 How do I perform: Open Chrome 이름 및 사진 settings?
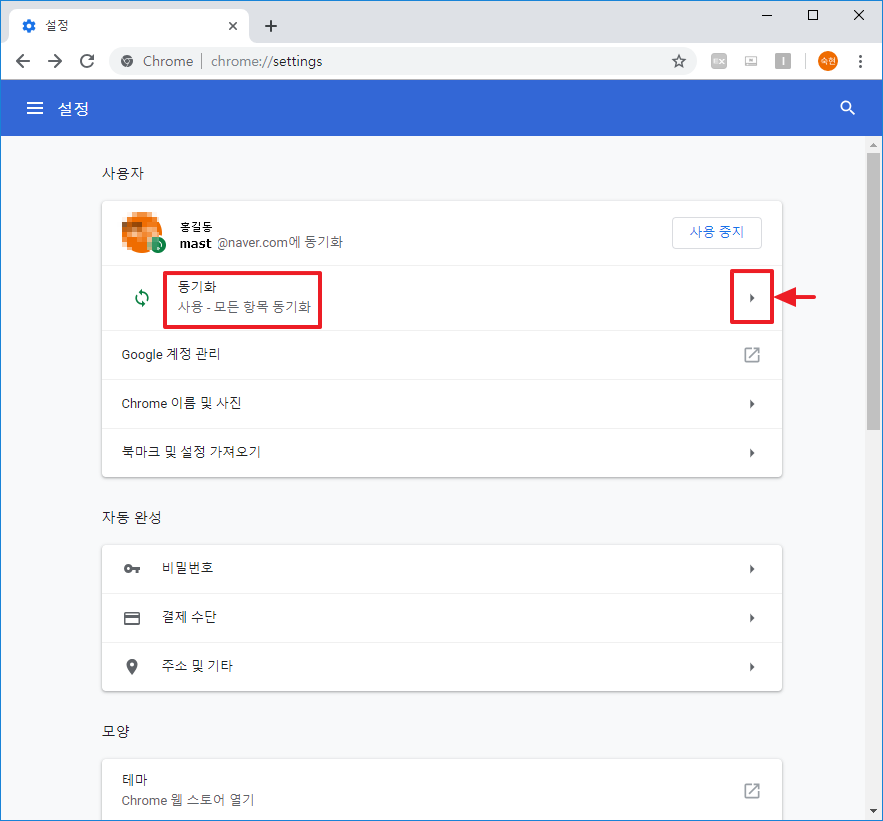(442, 404)
